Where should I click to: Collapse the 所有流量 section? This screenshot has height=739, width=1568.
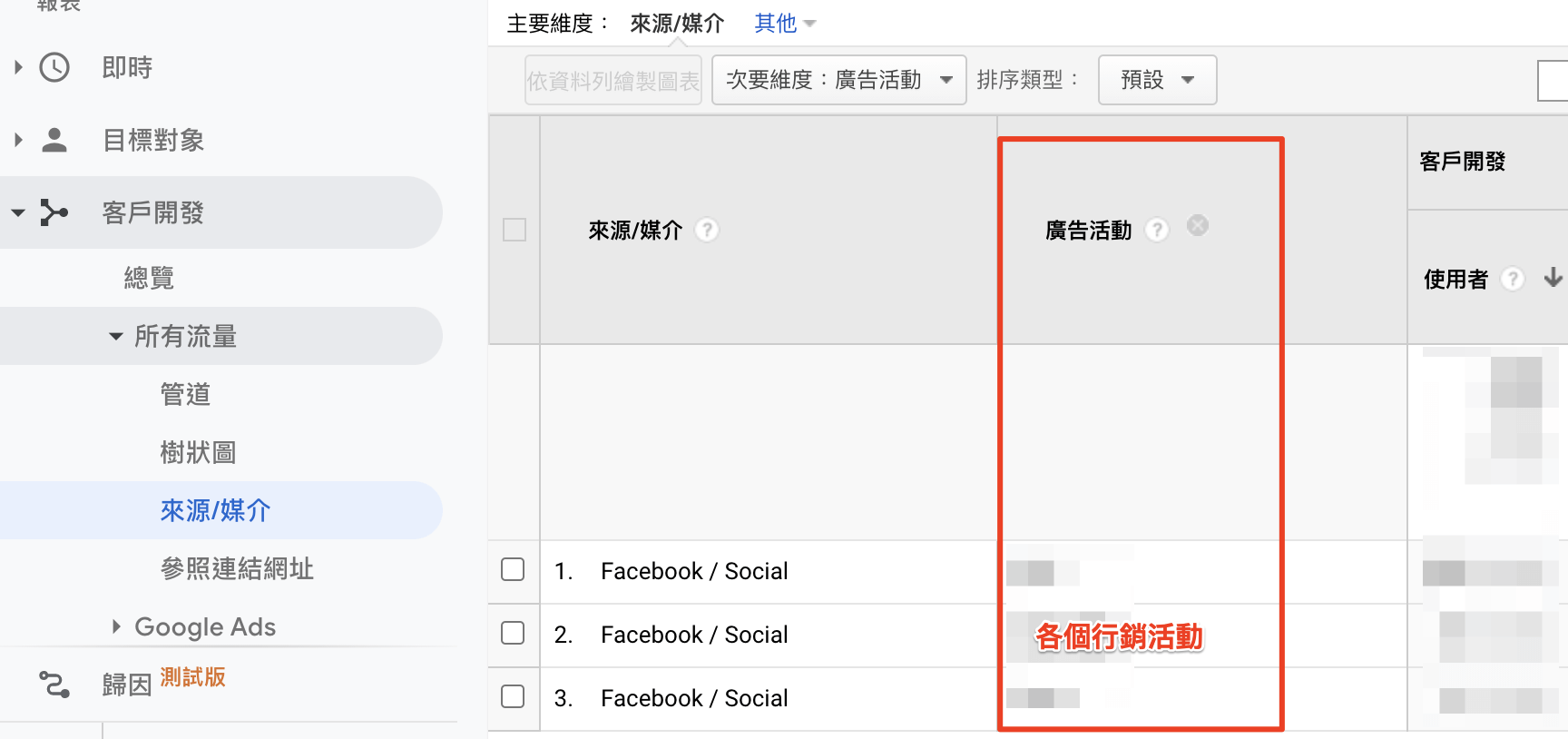point(116,336)
